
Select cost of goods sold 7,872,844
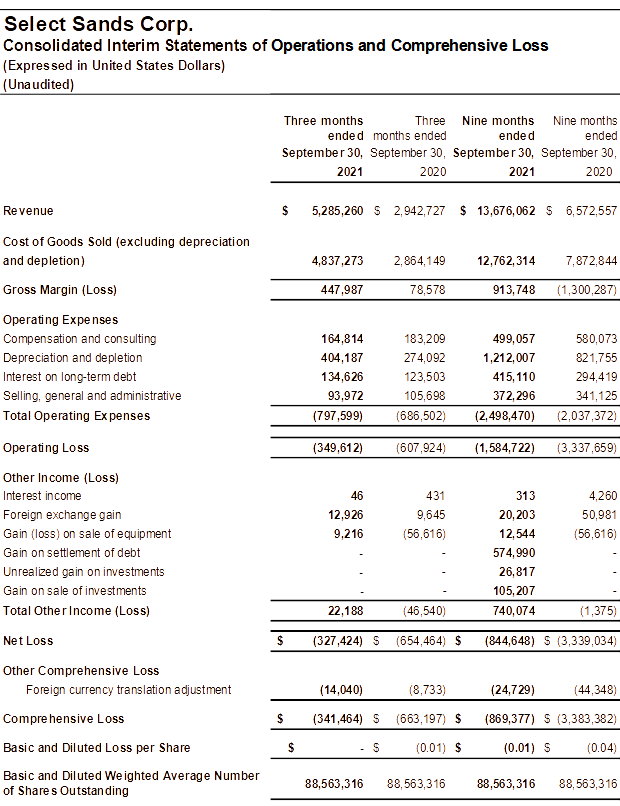pyautogui.click(x=591, y=261)
